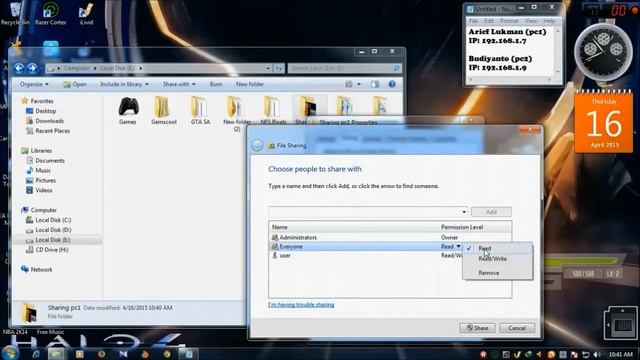Change view with the Explorer views icon
The width and height of the screenshot is (640, 360).
(349, 84)
